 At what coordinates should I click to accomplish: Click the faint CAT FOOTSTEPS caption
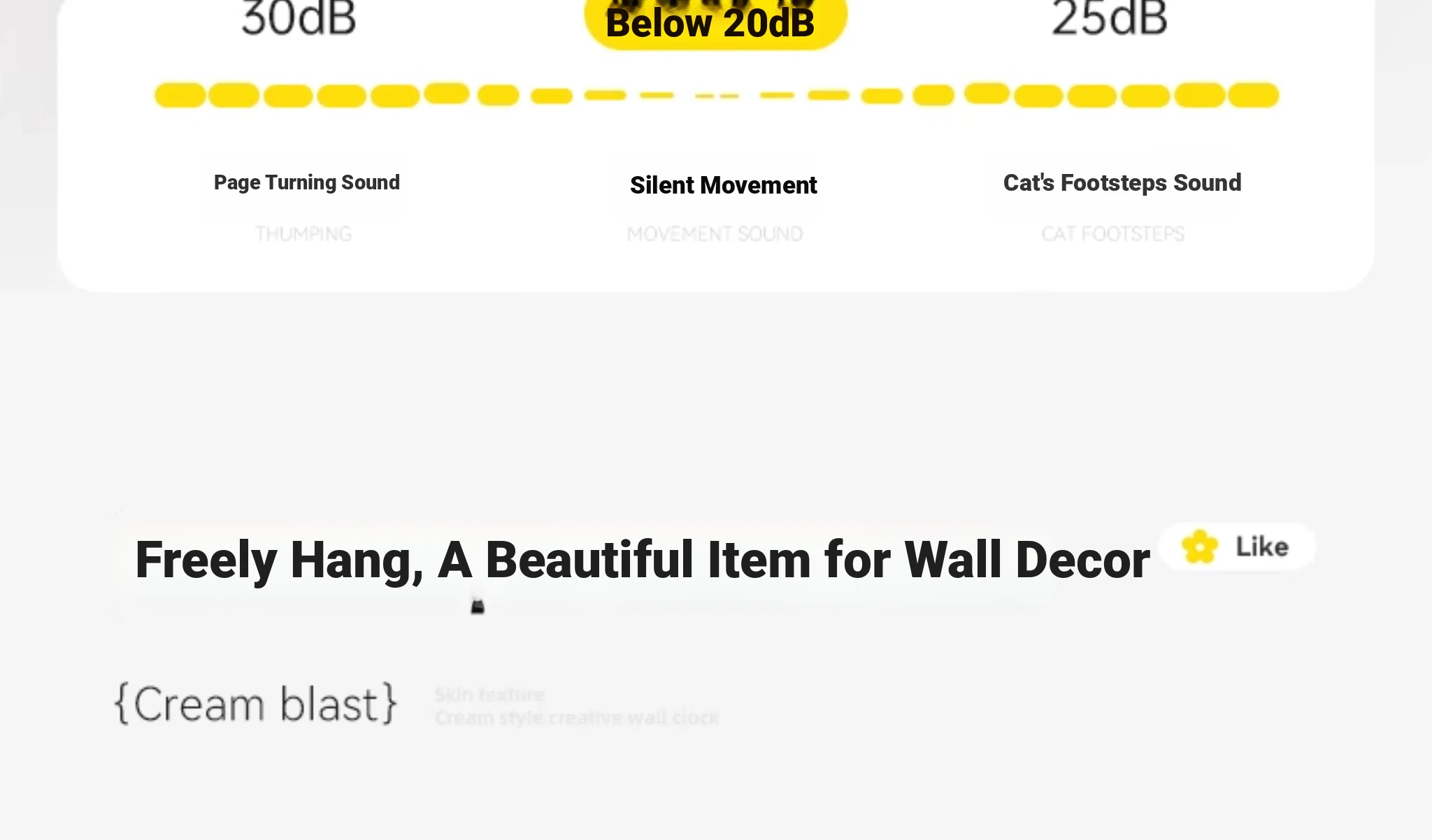click(x=1113, y=234)
